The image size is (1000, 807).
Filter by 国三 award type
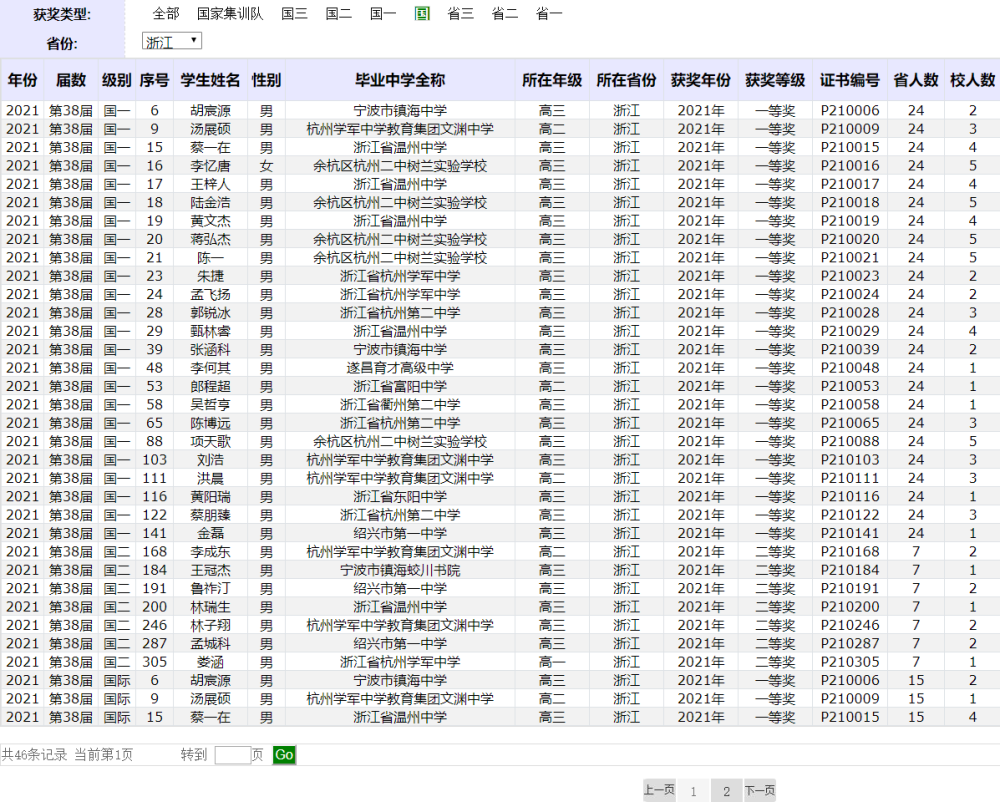294,13
